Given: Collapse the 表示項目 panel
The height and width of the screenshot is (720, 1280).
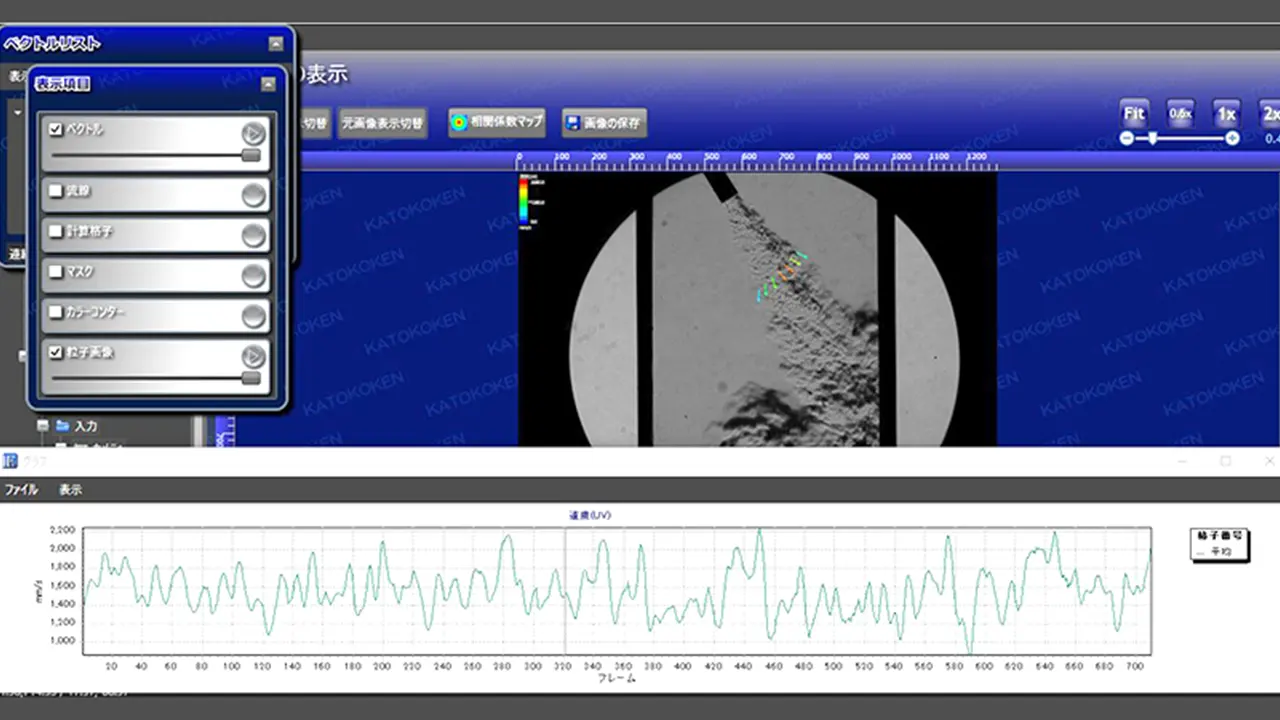Looking at the screenshot, I should pyautogui.click(x=268, y=85).
